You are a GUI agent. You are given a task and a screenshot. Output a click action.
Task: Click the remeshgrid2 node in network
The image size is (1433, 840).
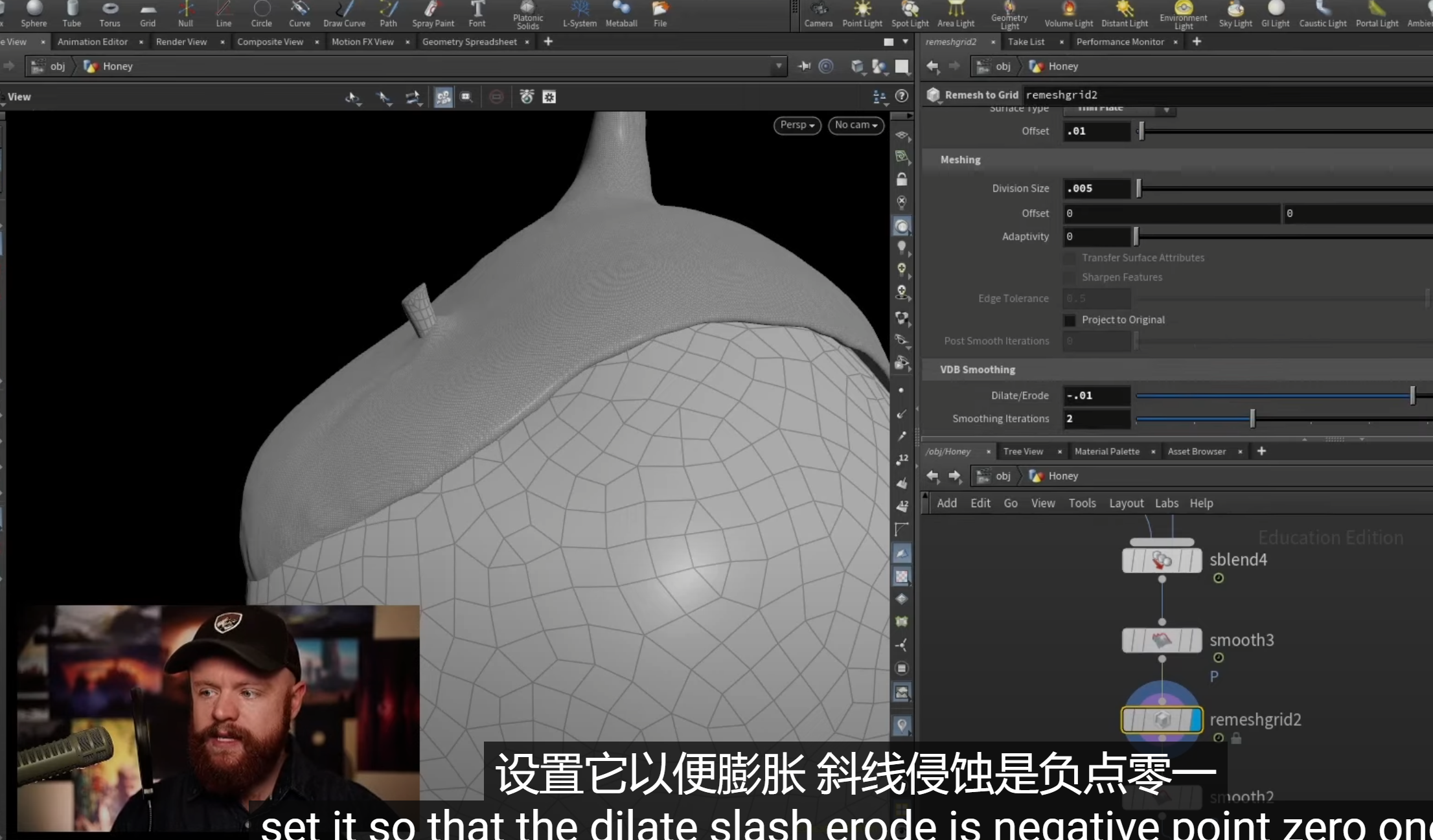[1162, 720]
